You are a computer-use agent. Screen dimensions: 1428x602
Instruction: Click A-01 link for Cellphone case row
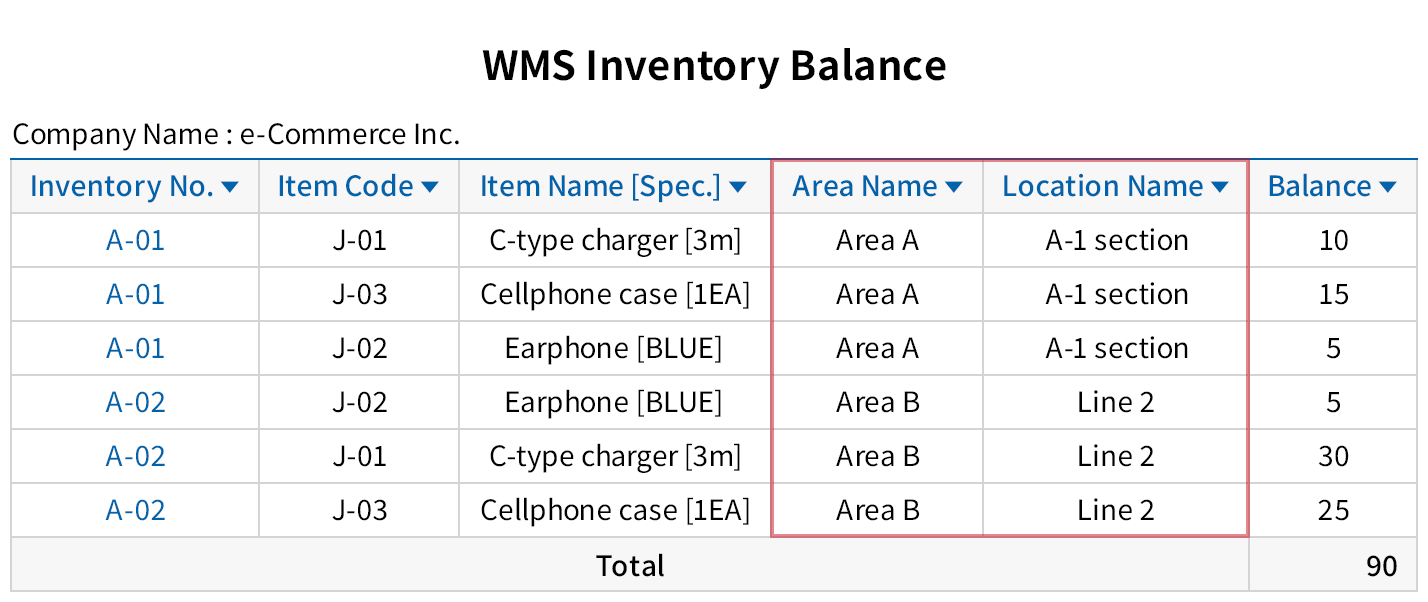tap(135, 295)
